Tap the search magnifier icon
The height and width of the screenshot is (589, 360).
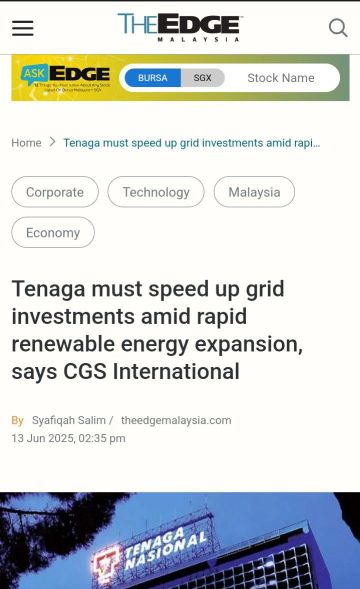(x=338, y=28)
